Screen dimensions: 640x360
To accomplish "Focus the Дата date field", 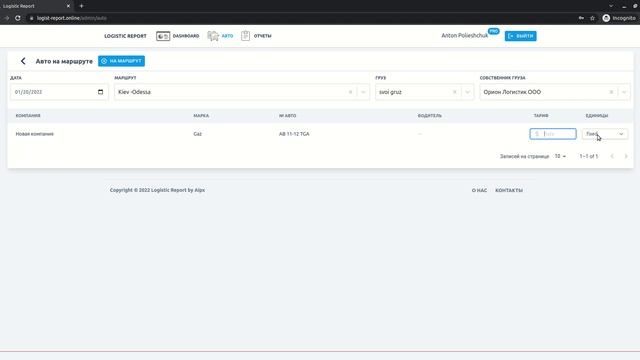I will [59, 92].
